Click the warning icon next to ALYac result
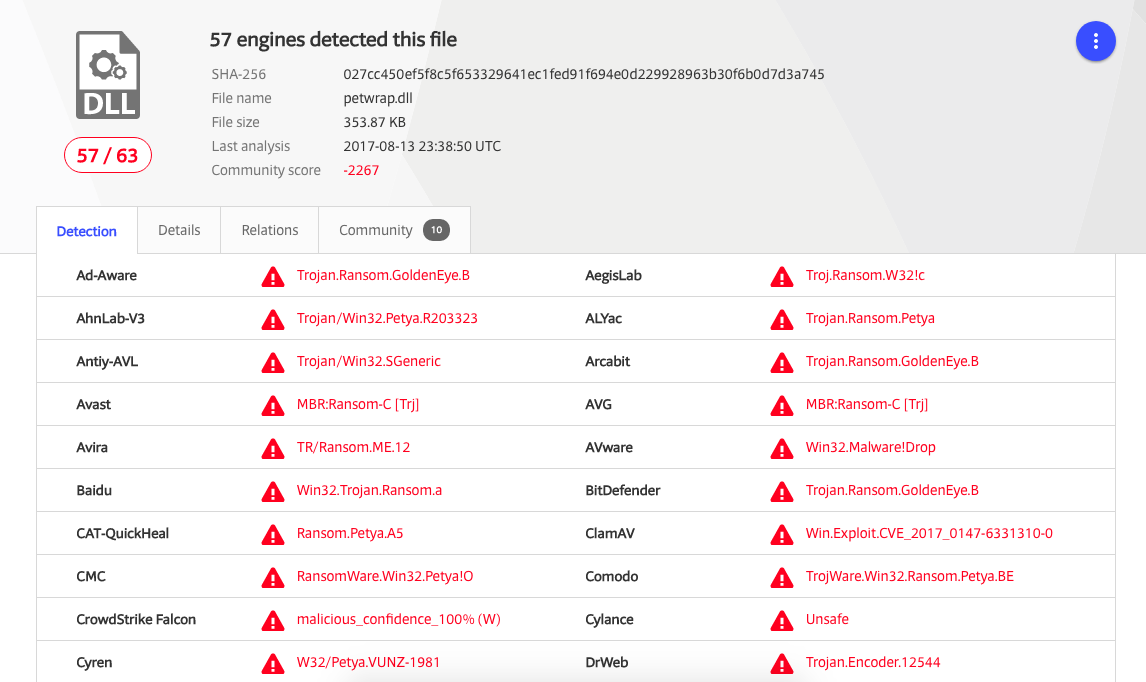1146x682 pixels. click(x=781, y=319)
